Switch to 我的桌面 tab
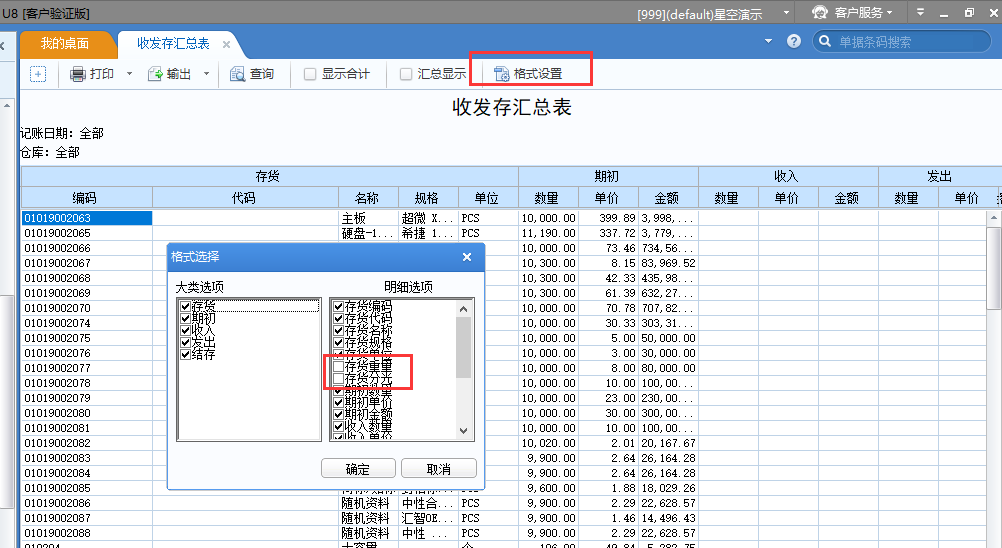The width and height of the screenshot is (1002, 548). 65,44
